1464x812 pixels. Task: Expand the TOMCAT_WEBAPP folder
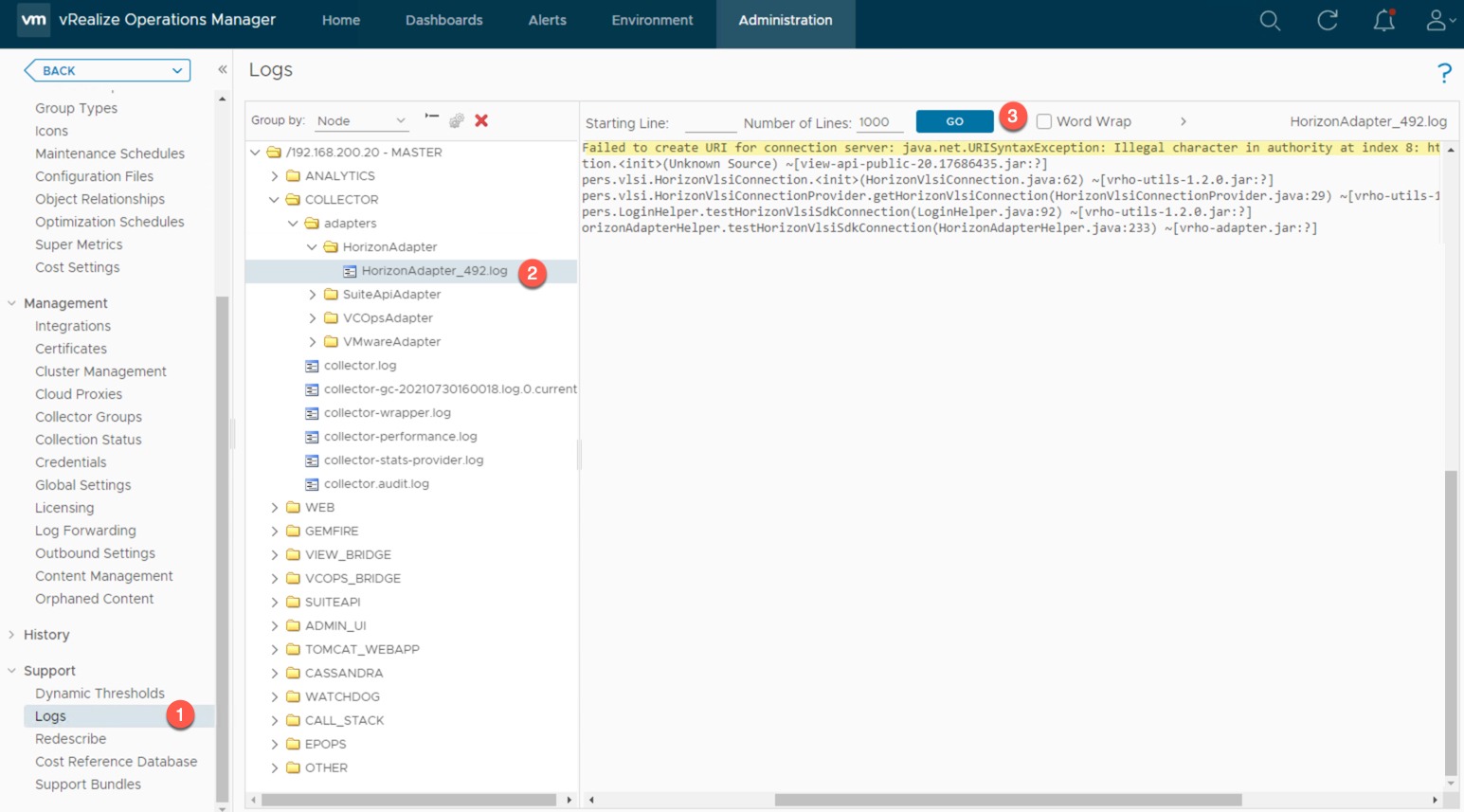point(274,650)
